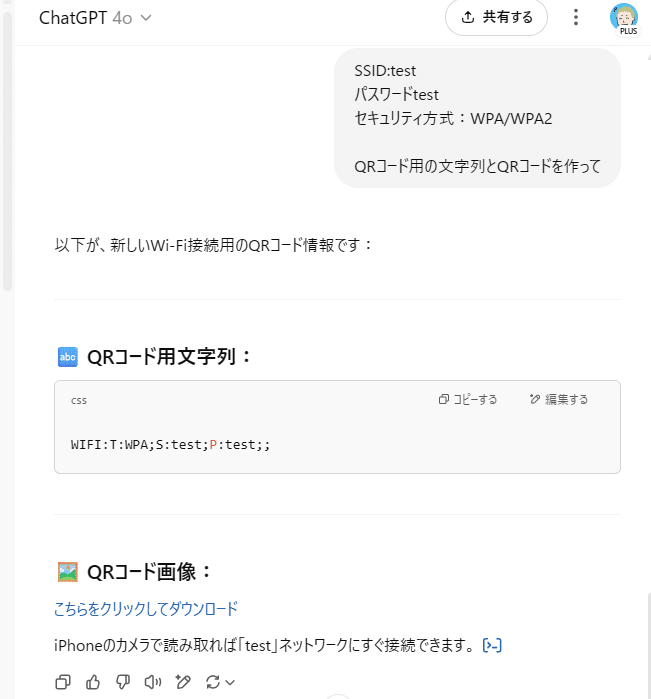Click the 共有する share button

[x=497, y=17]
